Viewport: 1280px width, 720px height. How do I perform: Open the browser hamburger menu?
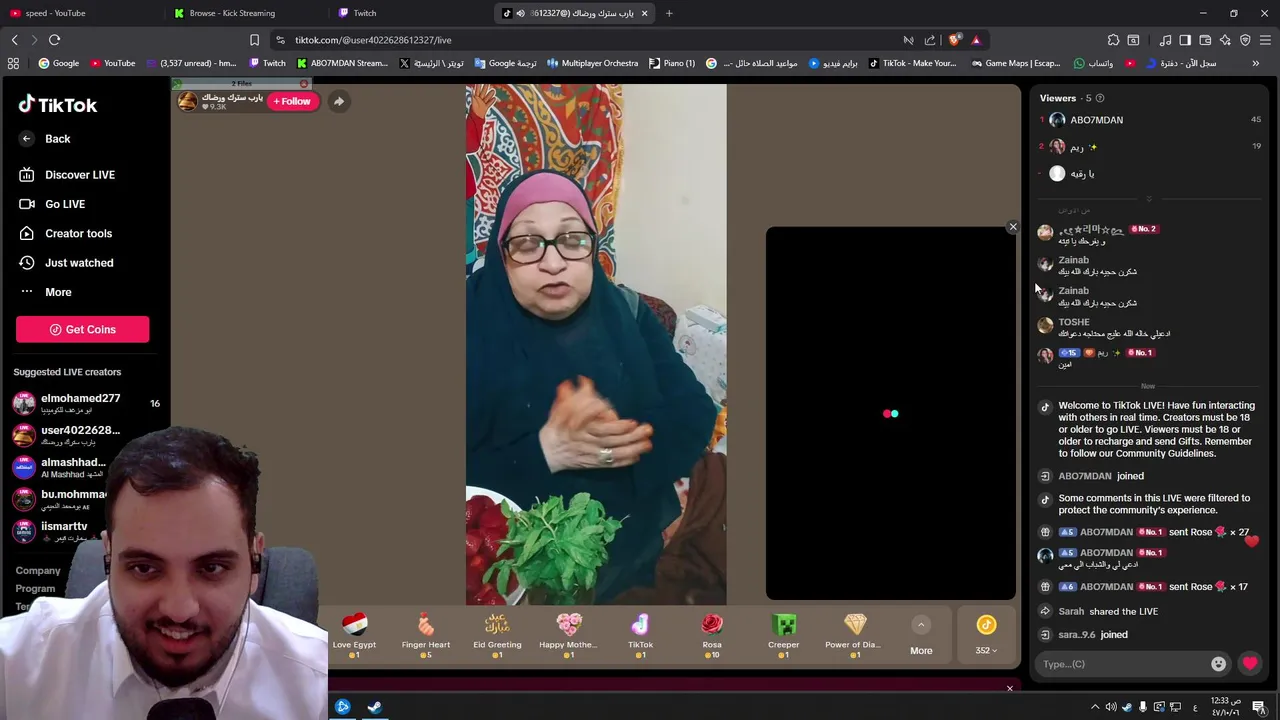(x=1265, y=40)
